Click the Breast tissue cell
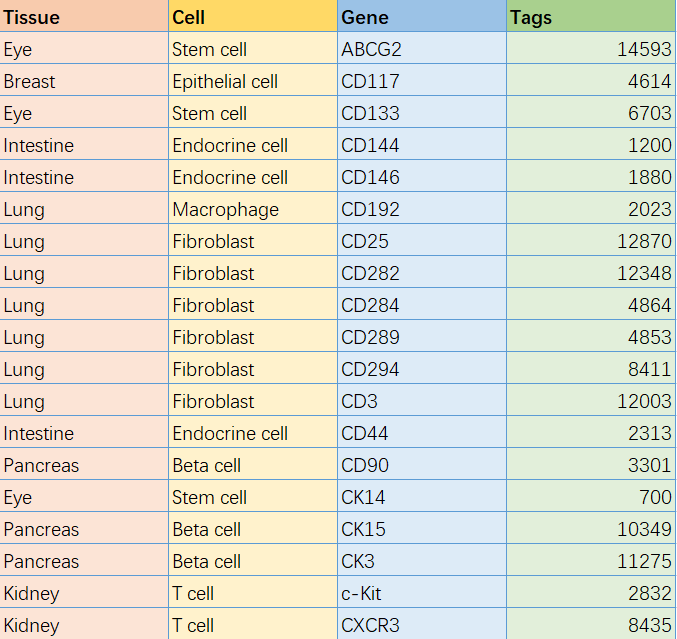This screenshot has height=639, width=677. [84, 80]
